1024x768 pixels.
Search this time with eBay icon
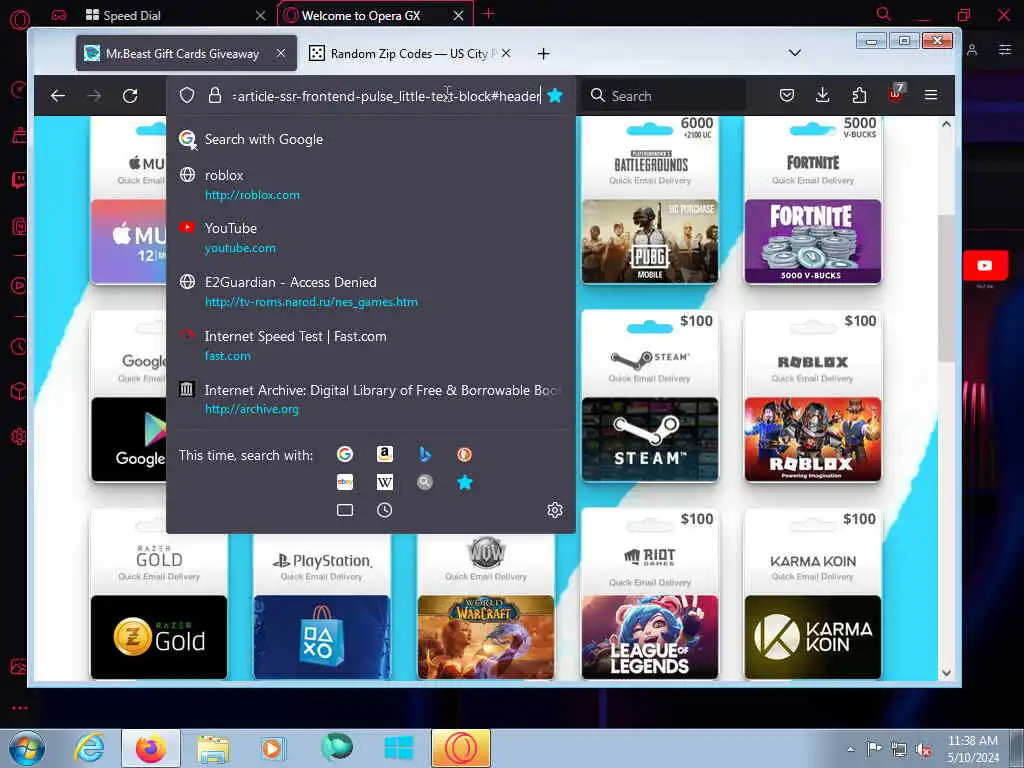[345, 482]
